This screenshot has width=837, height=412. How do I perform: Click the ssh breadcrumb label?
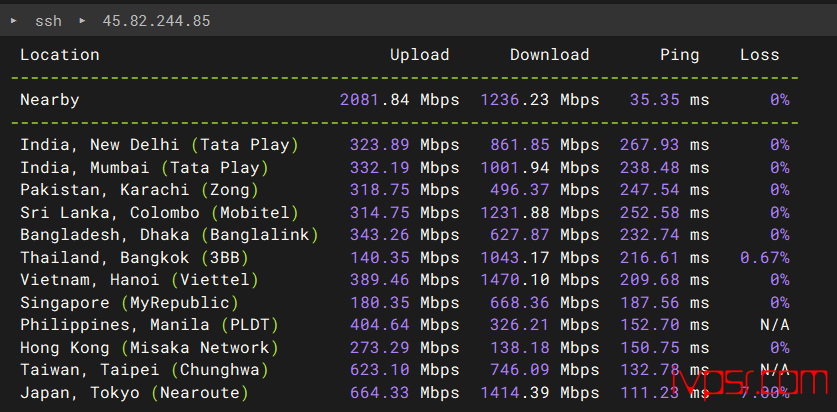(x=48, y=21)
